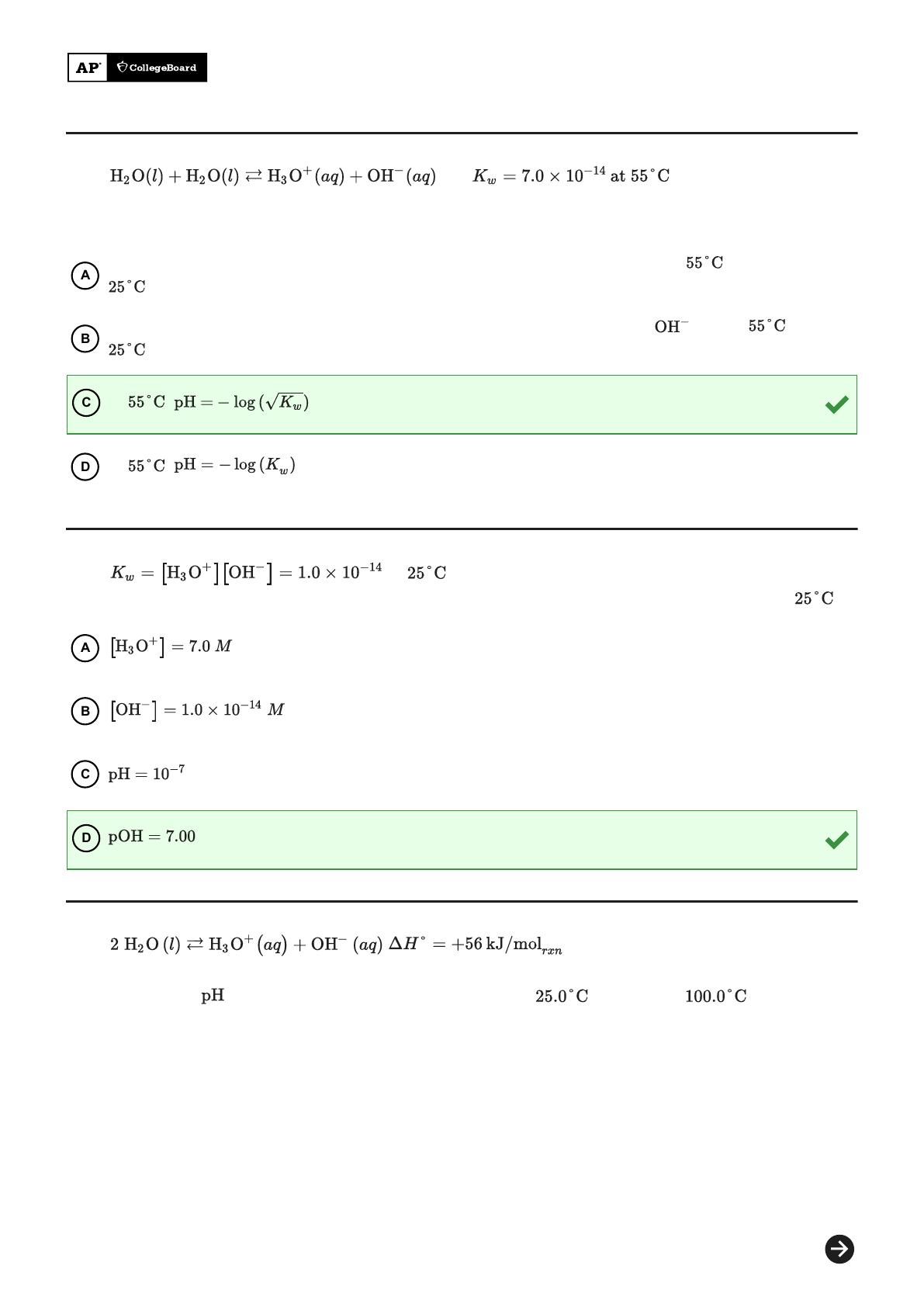Image resolution: width=924 pixels, height=1307 pixels.
Task: Click green checkmark on the square root Kw answer
Action: [836, 404]
